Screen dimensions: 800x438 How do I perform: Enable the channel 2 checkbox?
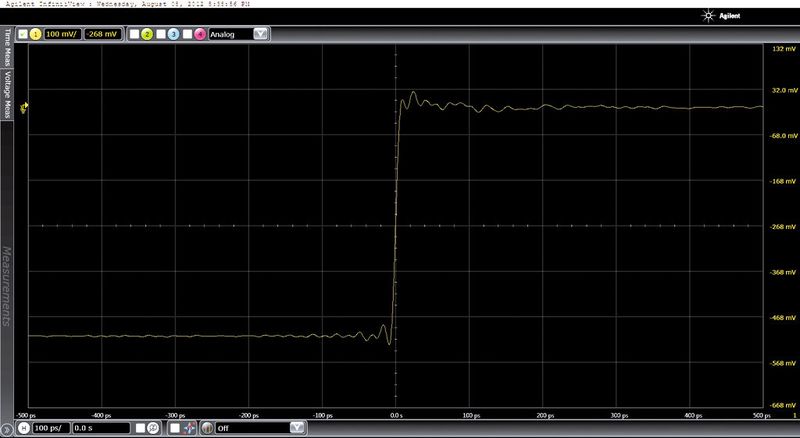(x=134, y=34)
